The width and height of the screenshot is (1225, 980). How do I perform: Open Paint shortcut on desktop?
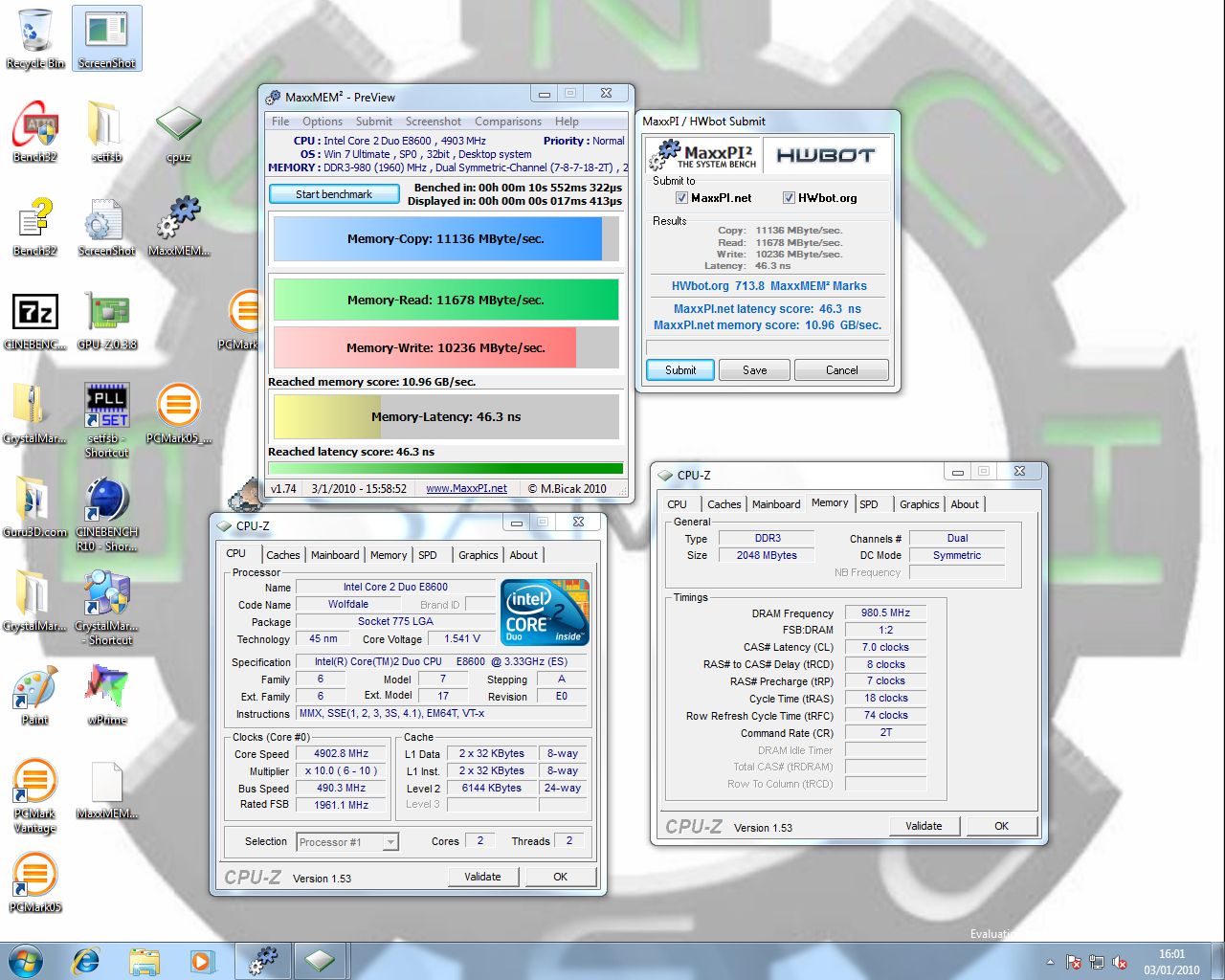pyautogui.click(x=34, y=695)
